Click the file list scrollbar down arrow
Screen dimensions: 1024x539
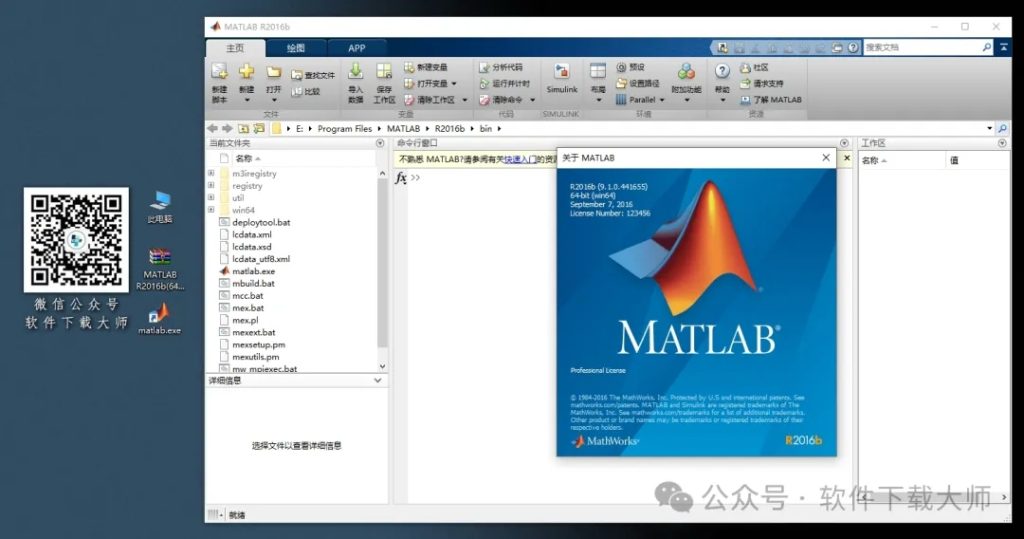[382, 367]
